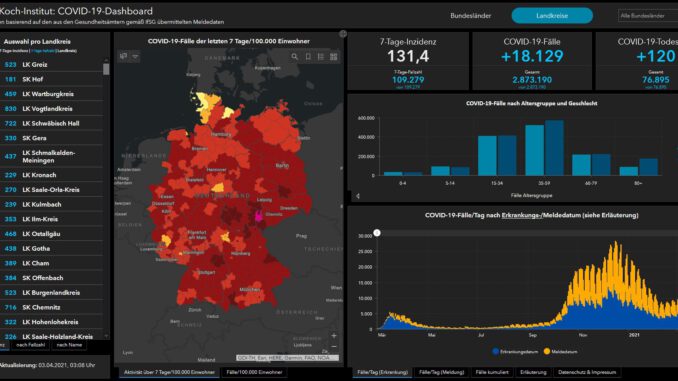Open the Fälle/Tag (Erkrankung) tab
This screenshot has height=381, width=678.
tap(382, 372)
